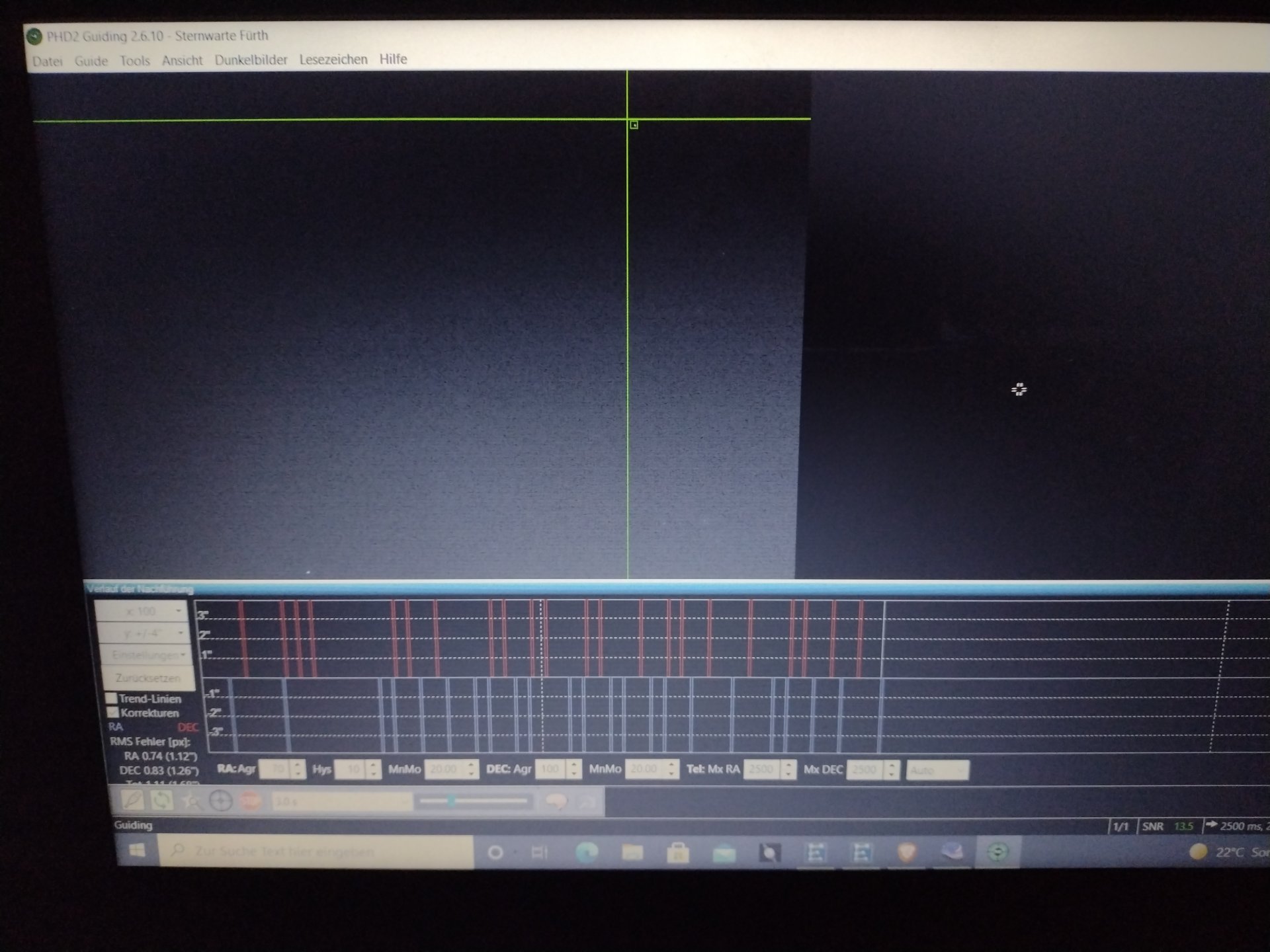The height and width of the screenshot is (952, 1270).
Task: Click the 22°C weather text
Action: (1230, 852)
